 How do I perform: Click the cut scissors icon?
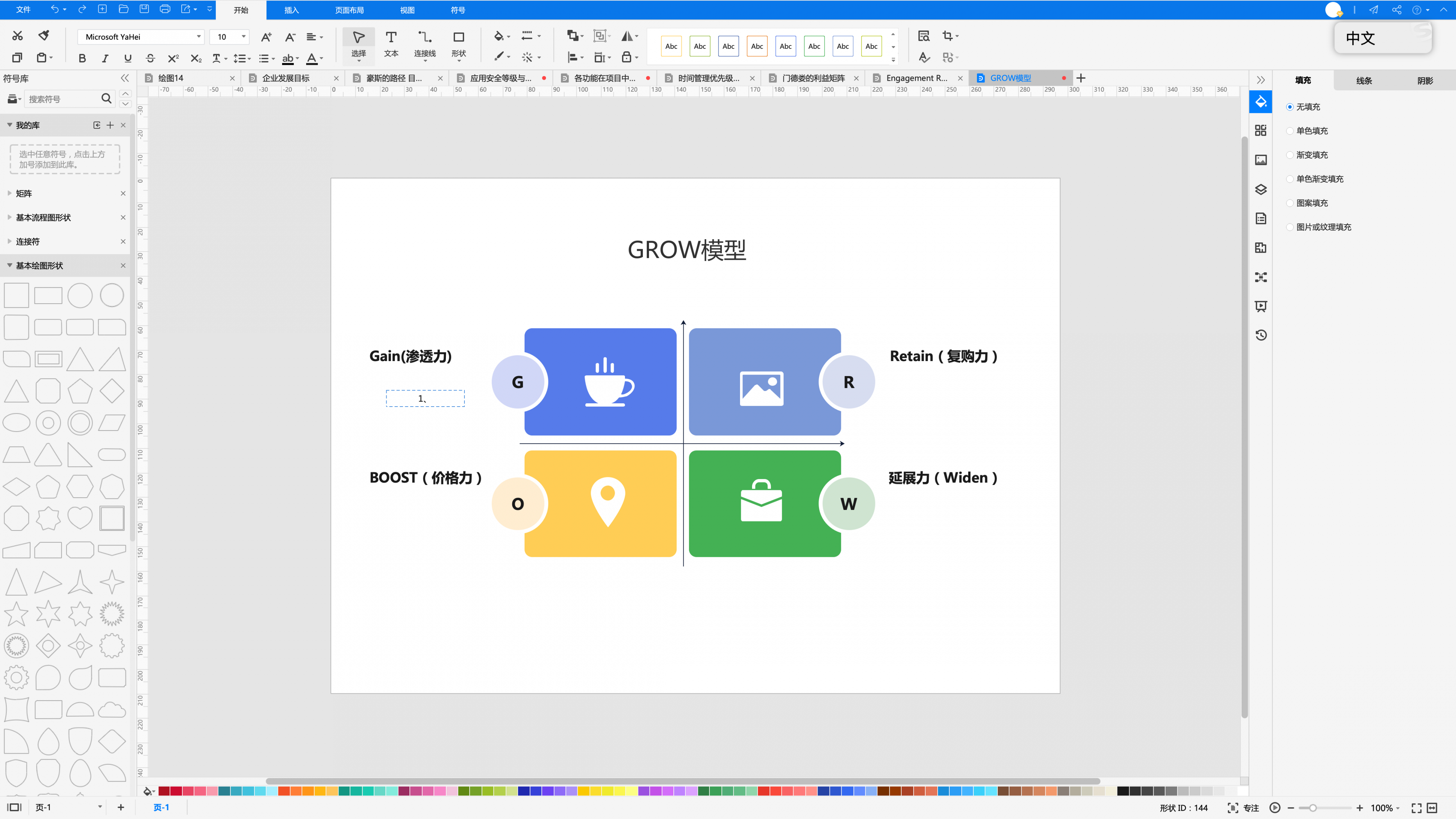click(x=17, y=36)
